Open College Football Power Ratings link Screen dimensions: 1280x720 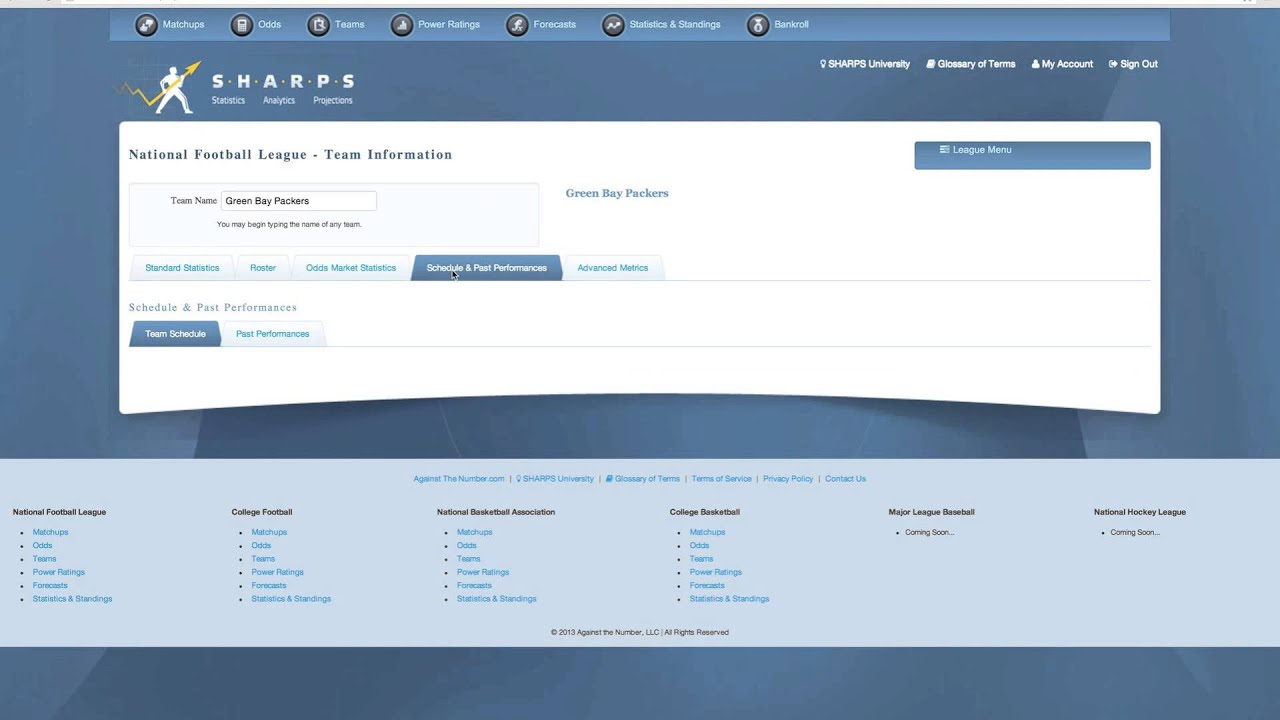point(278,572)
